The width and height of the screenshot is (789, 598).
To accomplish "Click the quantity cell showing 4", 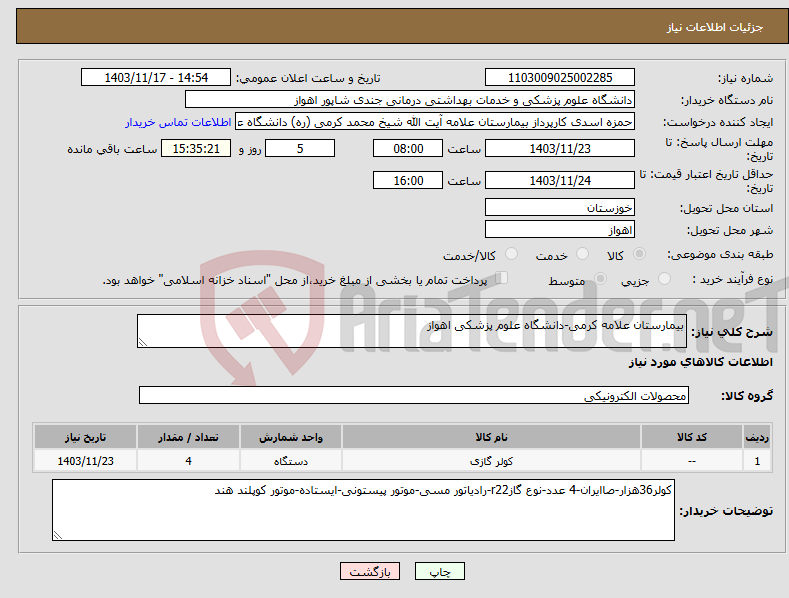I will (x=188, y=461).
